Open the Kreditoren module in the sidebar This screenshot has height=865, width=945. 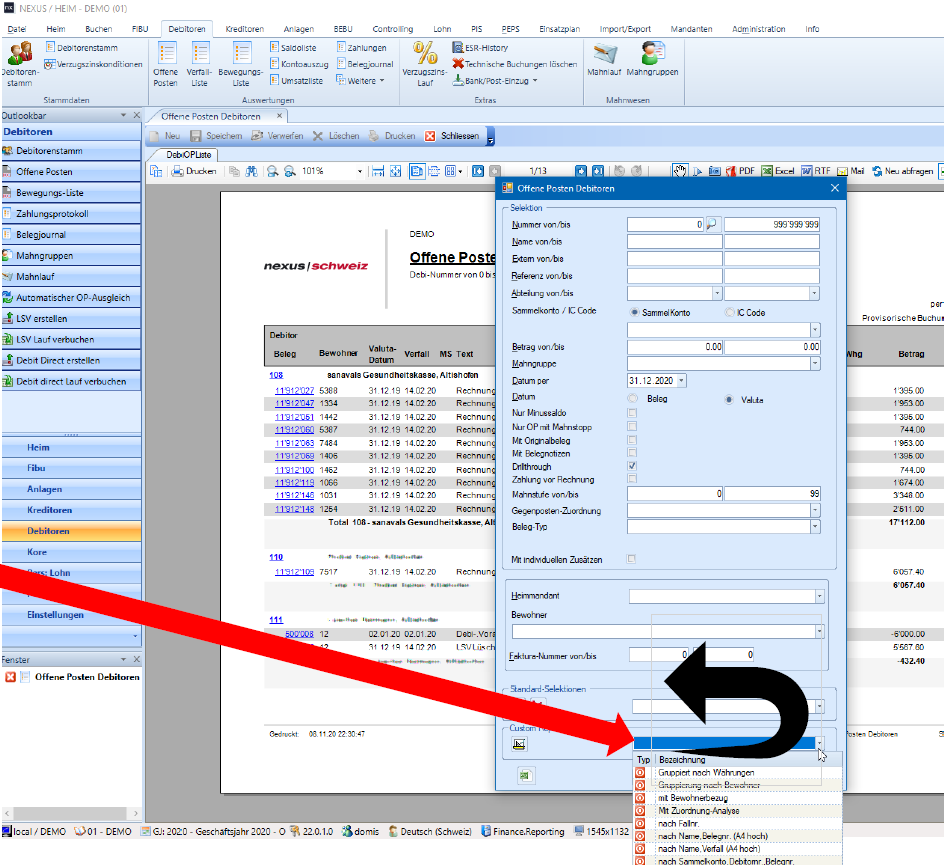tap(71, 510)
